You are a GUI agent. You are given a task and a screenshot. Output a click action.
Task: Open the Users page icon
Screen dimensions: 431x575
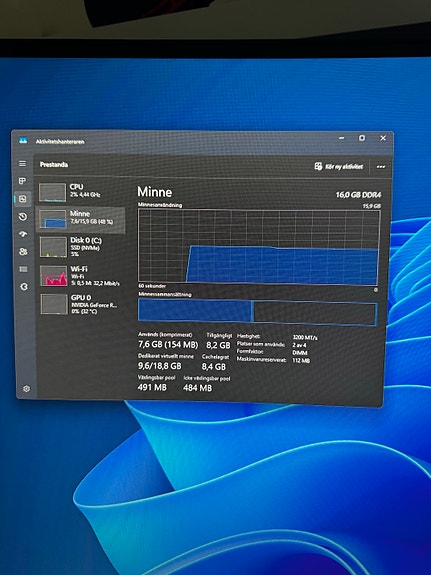(x=23, y=252)
